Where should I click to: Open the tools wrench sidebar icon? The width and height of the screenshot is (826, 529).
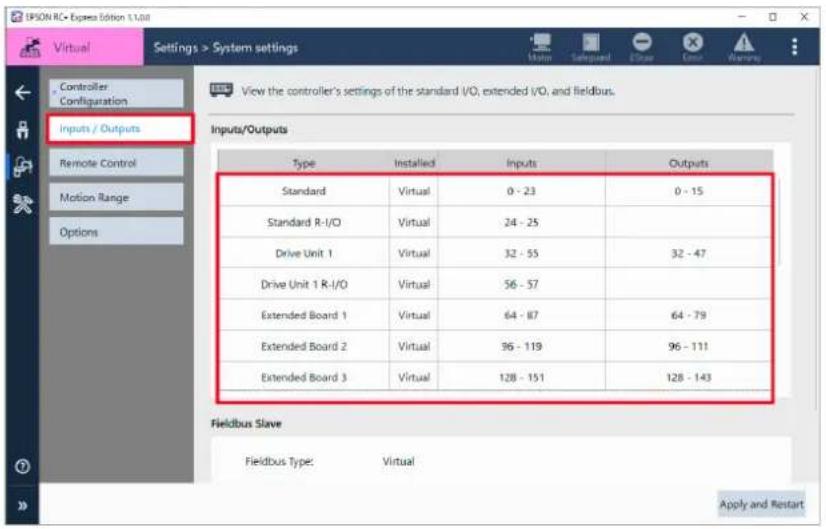[23, 203]
